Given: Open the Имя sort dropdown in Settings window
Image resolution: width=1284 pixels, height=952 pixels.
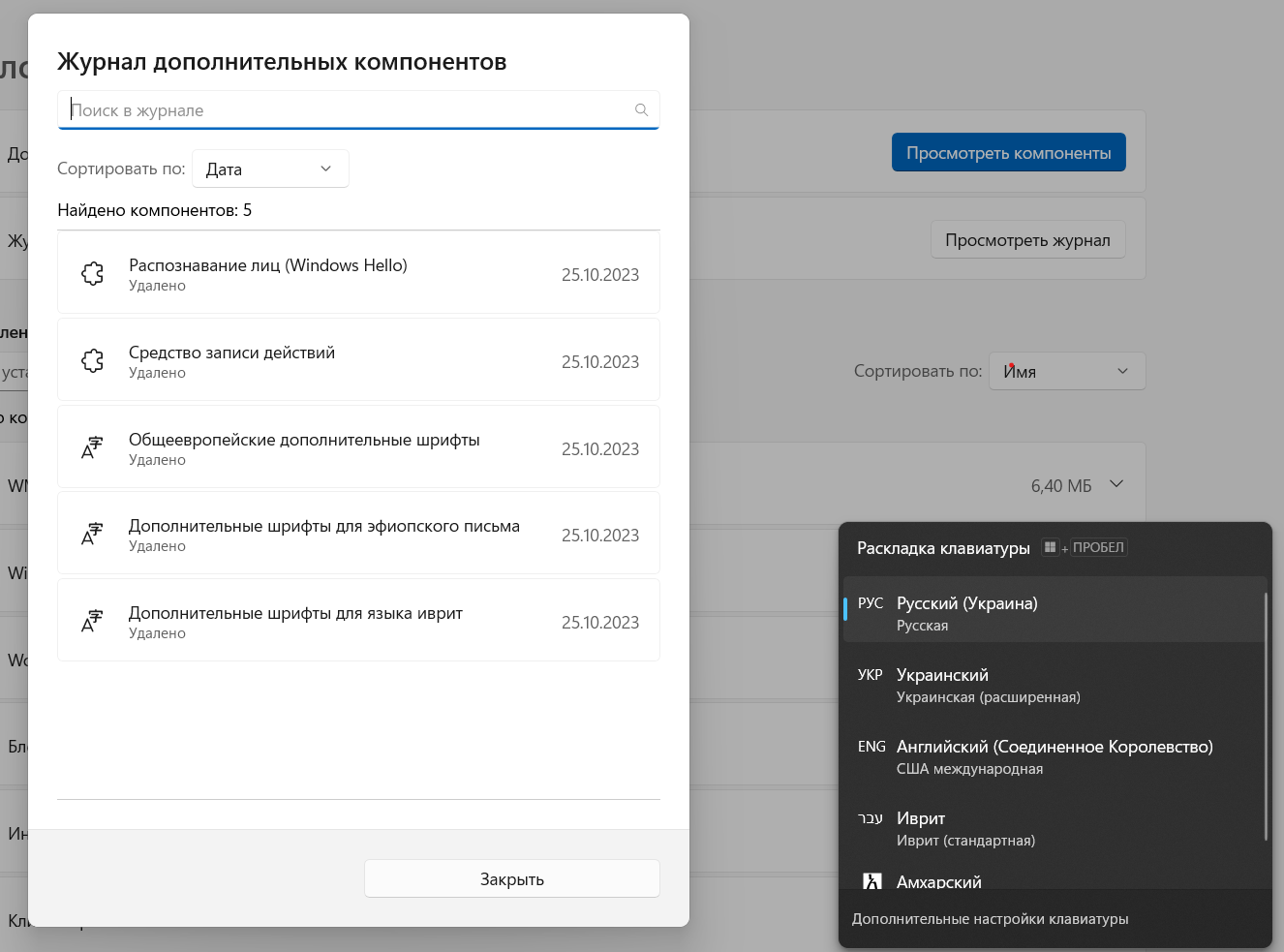Looking at the screenshot, I should (1067, 371).
